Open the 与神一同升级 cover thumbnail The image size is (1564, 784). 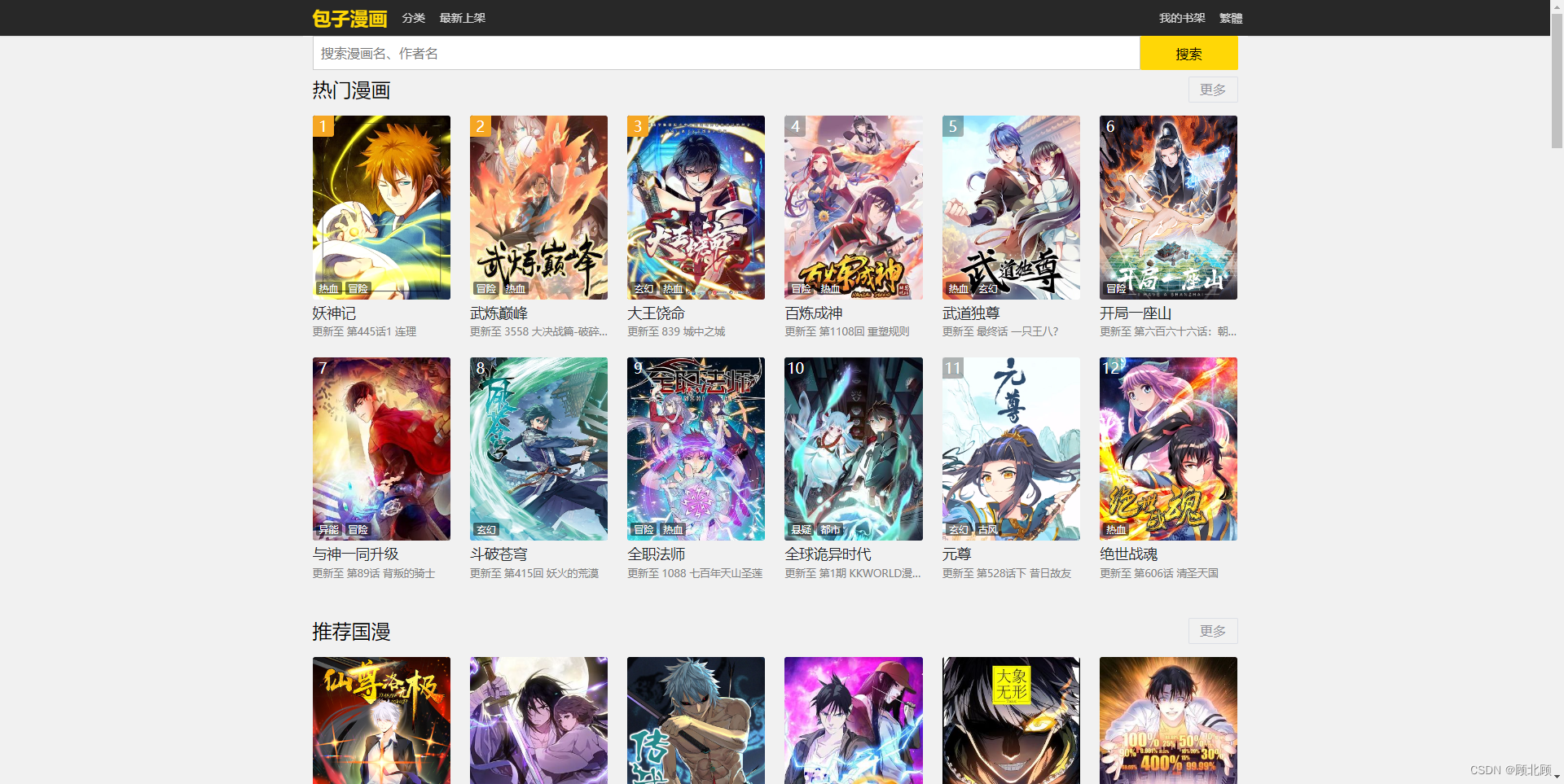coord(381,449)
